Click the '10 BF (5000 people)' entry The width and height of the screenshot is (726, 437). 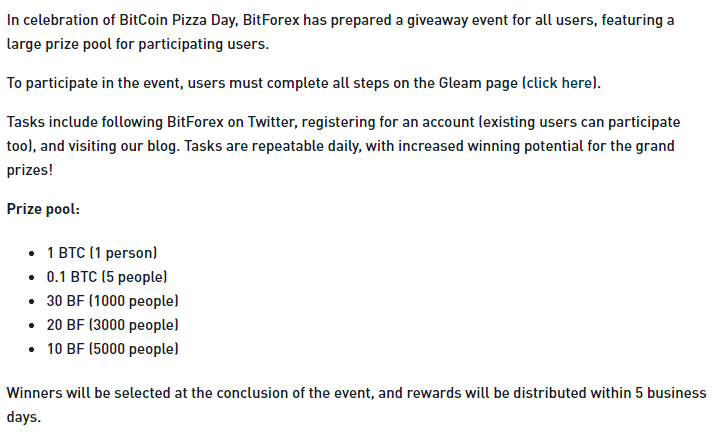click(113, 349)
